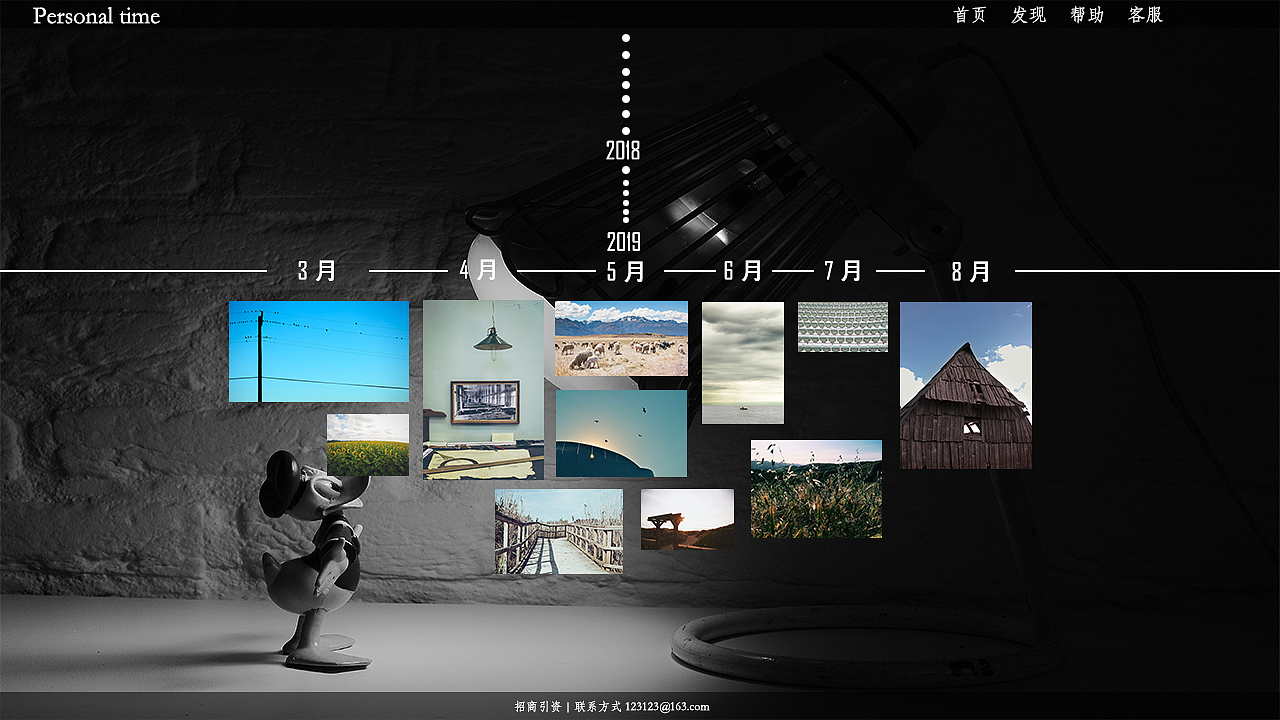Click the 招商引资 footer text

click(538, 707)
